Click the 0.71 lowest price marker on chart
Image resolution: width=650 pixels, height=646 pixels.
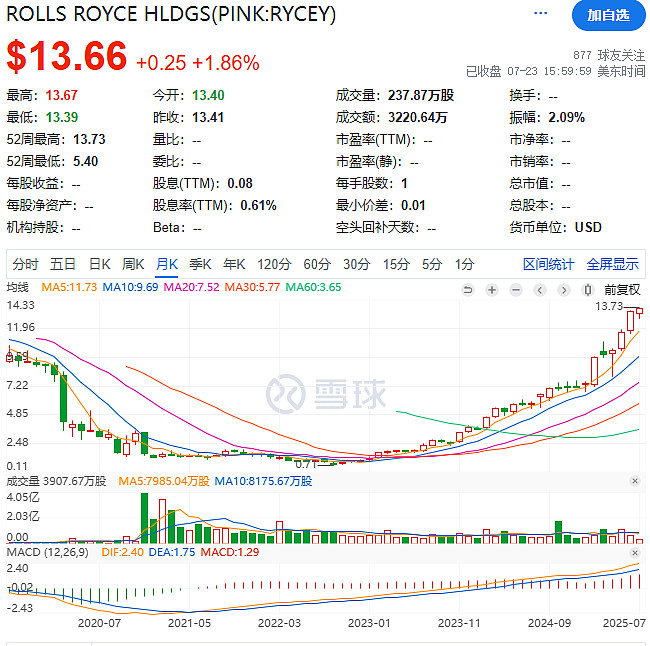click(306, 464)
